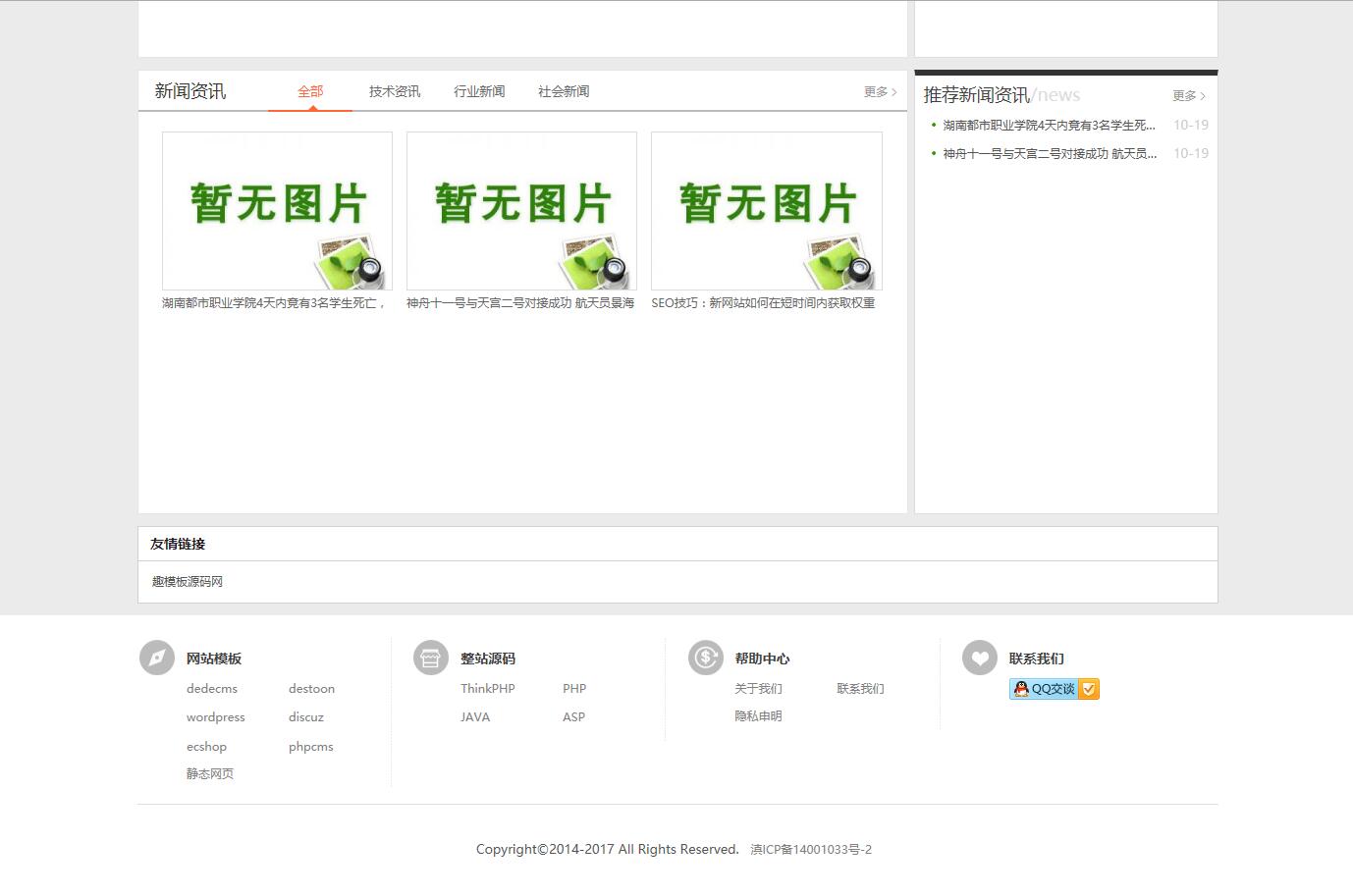
Task: Click the SEO技巧 article caption
Action: [763, 303]
